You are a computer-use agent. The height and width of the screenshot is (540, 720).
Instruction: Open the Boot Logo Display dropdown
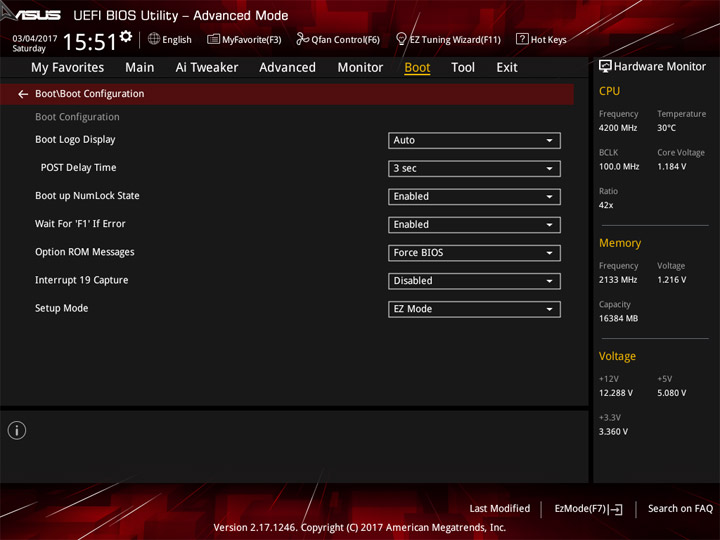point(474,141)
